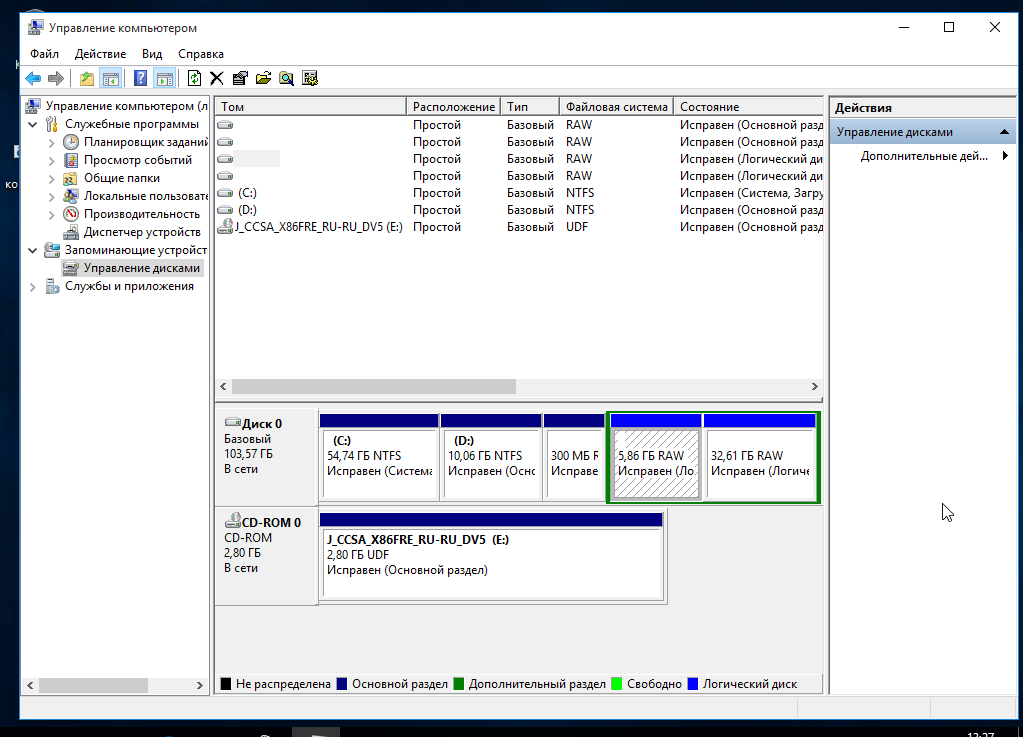
Task: Collapse the Управление дисками actions section
Action: tap(1006, 132)
